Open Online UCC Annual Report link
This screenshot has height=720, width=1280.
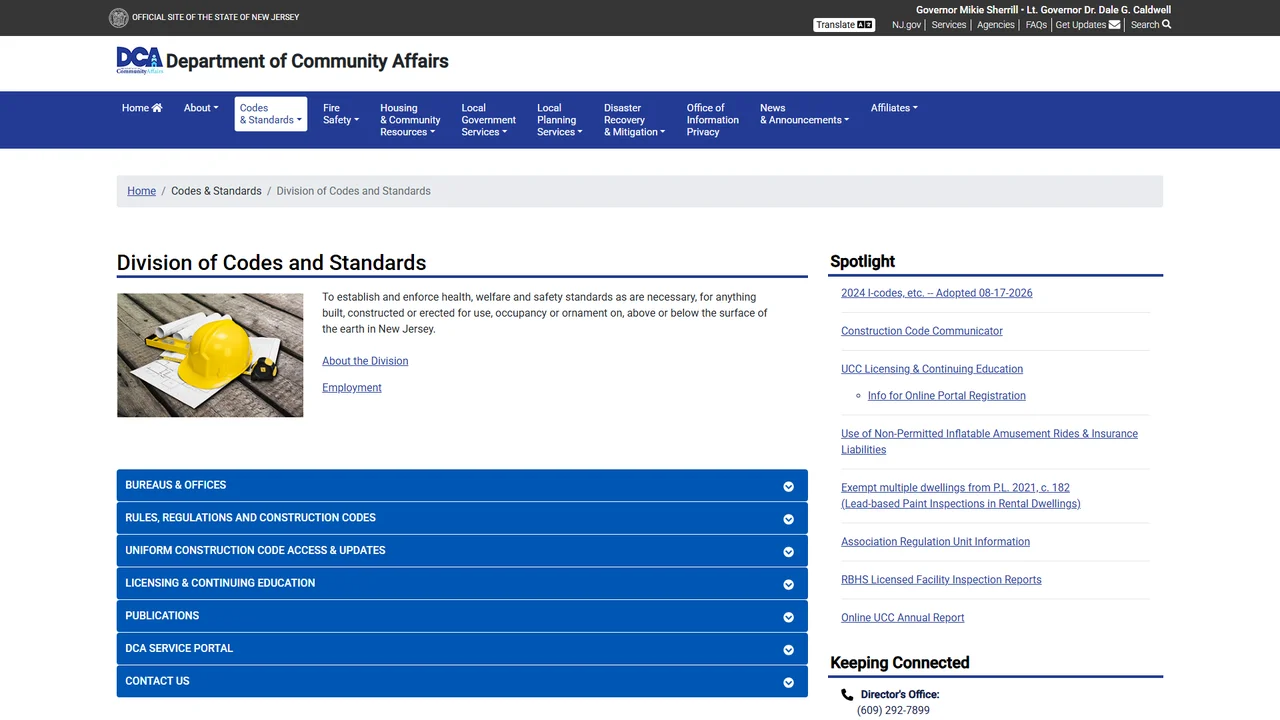point(903,618)
